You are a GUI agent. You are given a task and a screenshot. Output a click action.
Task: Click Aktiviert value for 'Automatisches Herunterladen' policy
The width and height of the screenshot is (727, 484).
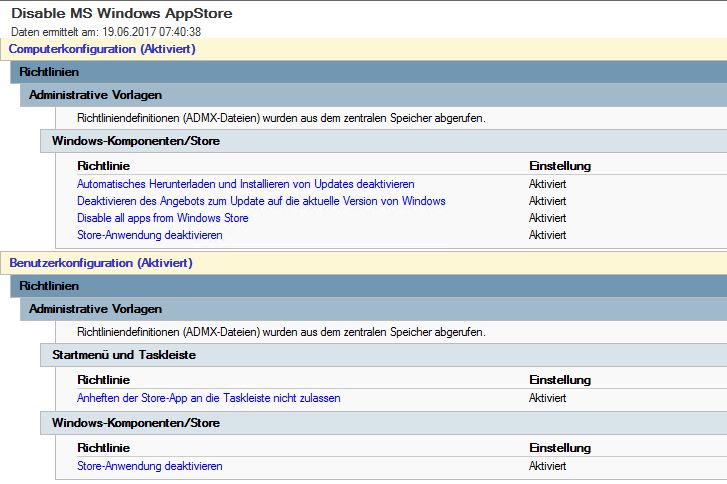tap(548, 184)
